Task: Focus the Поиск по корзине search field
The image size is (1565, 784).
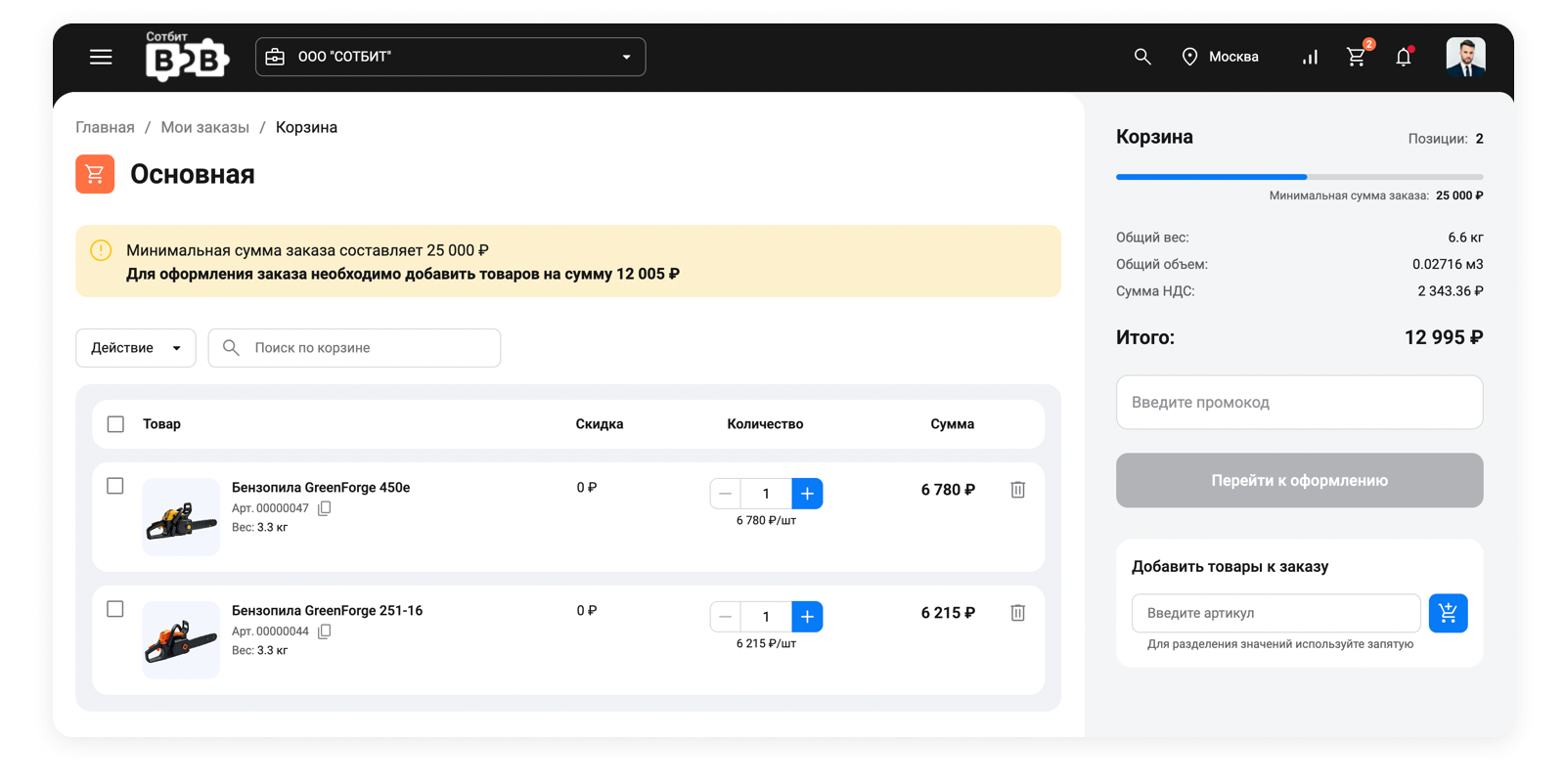Action: 354,348
